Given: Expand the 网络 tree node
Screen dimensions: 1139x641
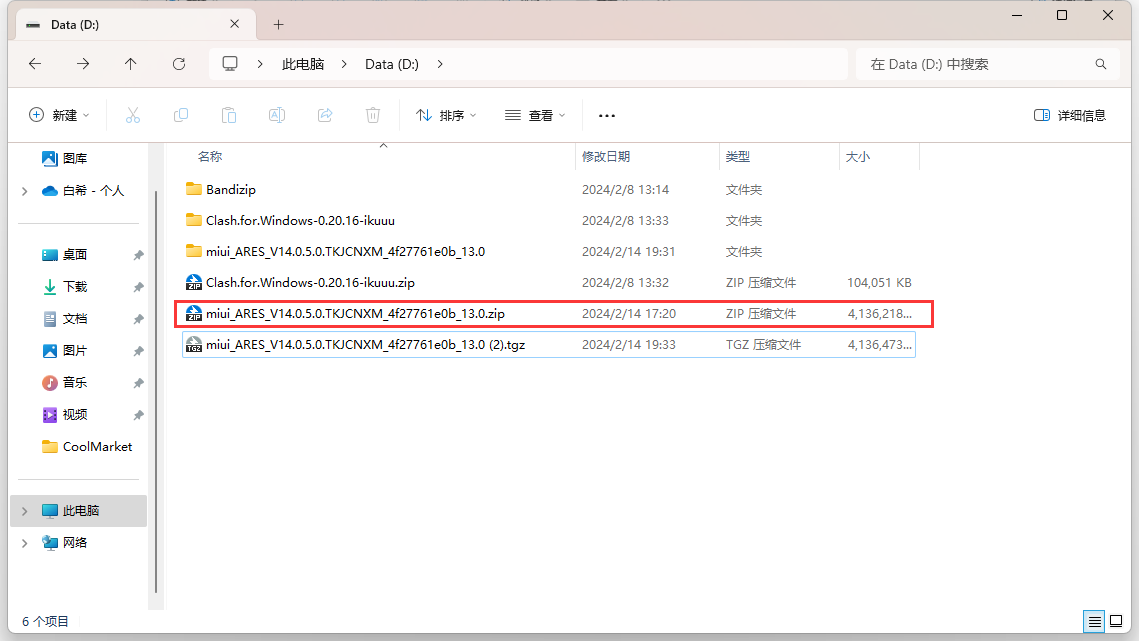Looking at the screenshot, I should click(25, 543).
